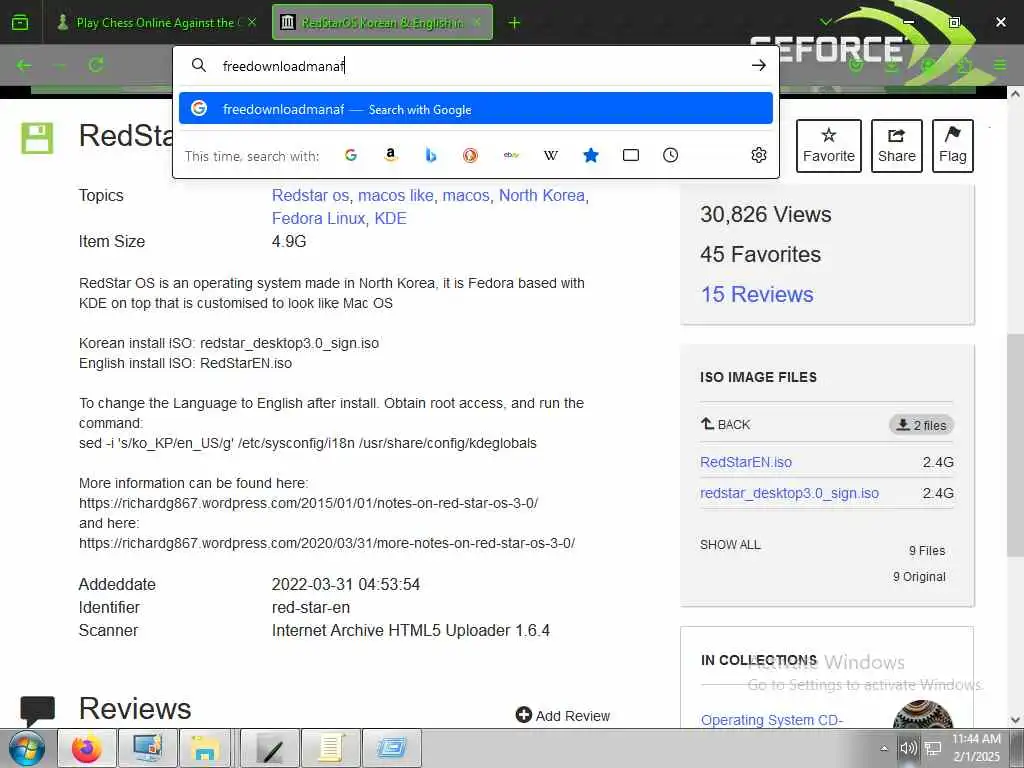1024x768 pixels.
Task: Search this time with Amazon icon
Action: point(391,155)
